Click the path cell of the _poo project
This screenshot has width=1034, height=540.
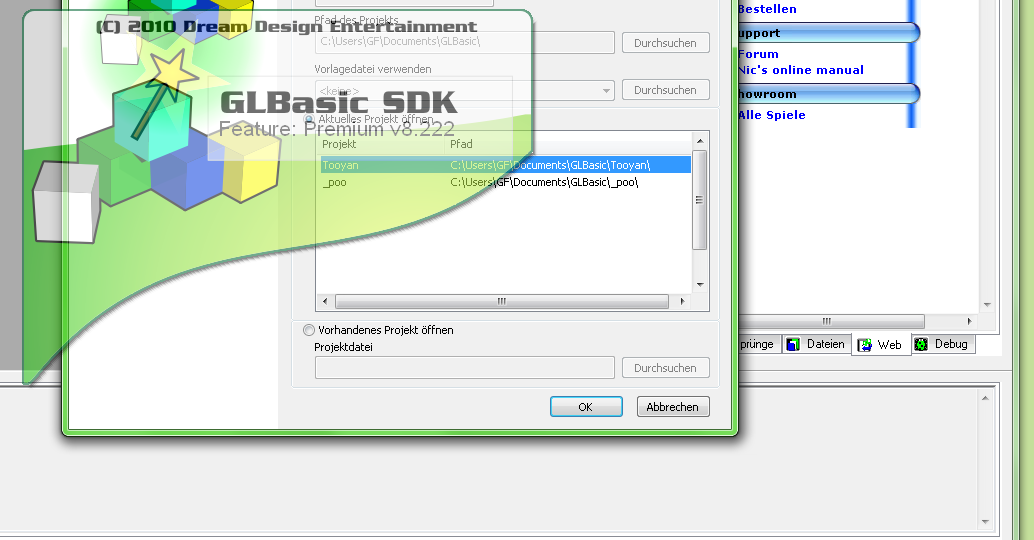click(544, 182)
